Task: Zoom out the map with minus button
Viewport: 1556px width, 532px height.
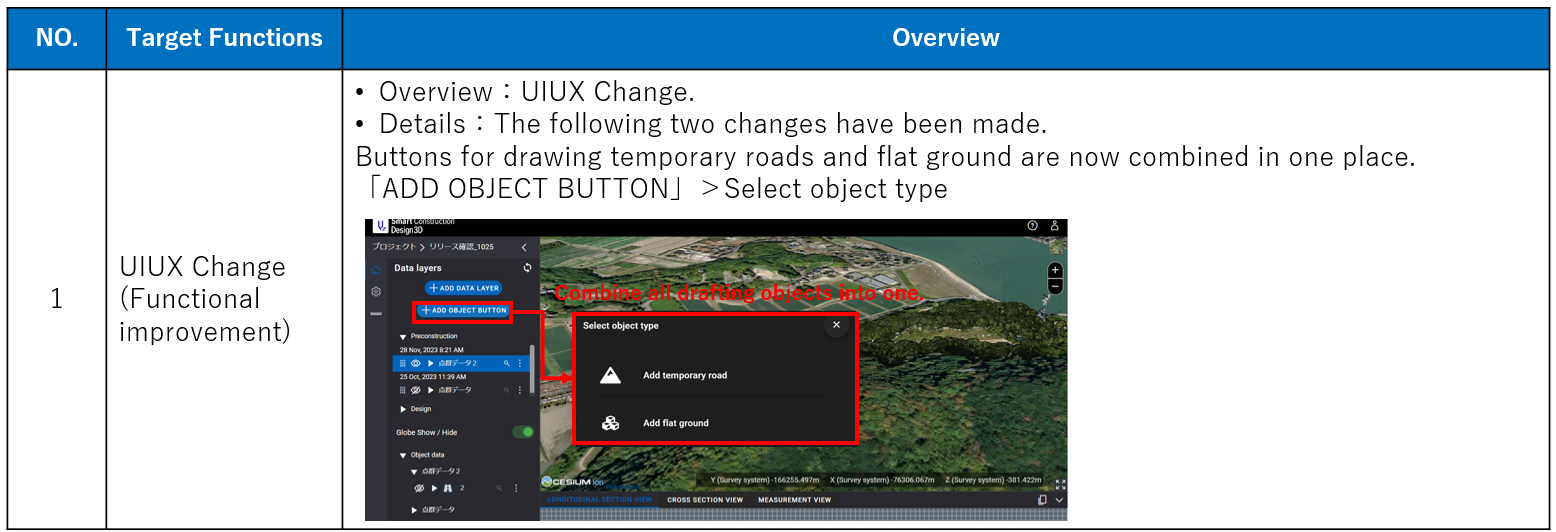Action: click(1055, 286)
